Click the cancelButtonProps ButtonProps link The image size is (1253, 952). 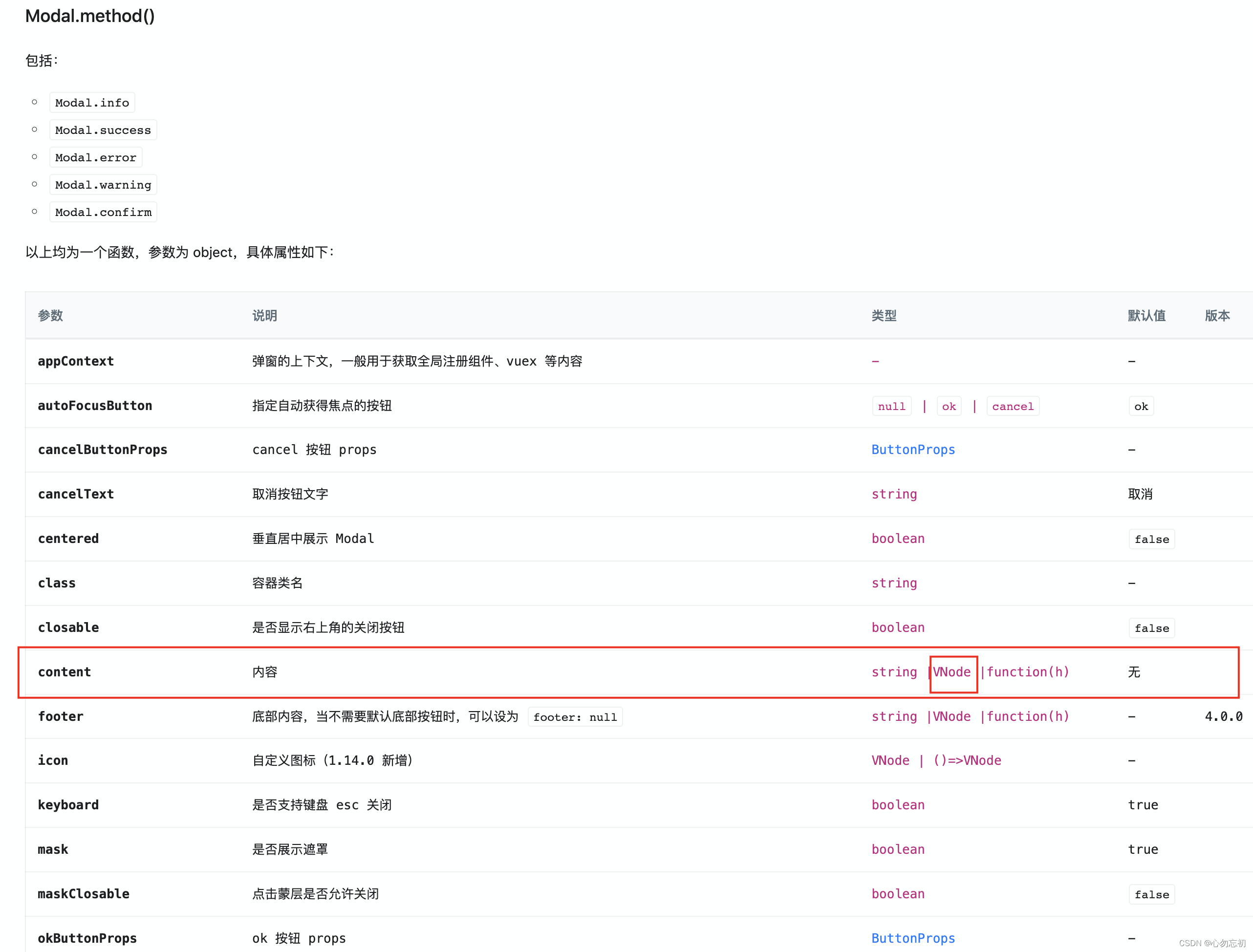pos(912,450)
